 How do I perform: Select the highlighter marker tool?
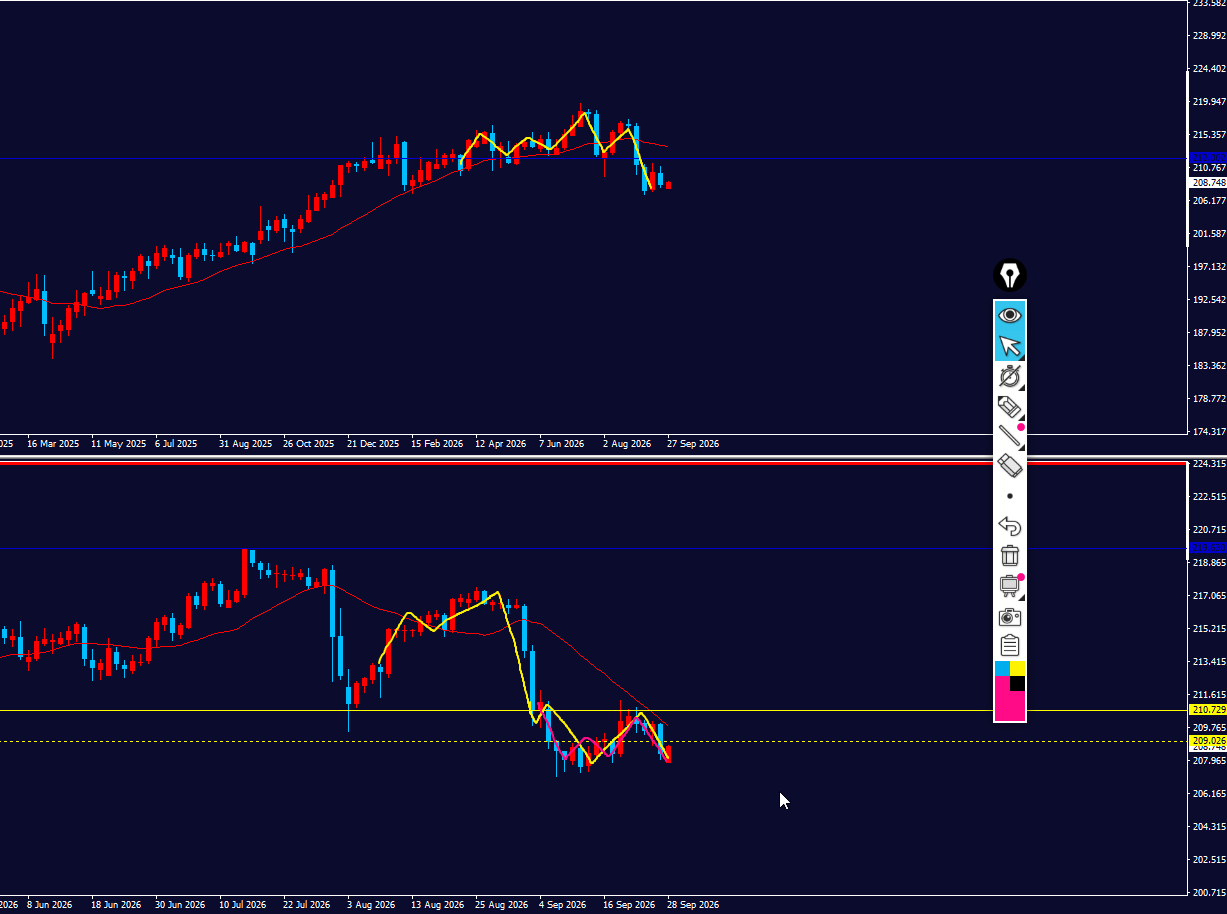coord(1010,406)
